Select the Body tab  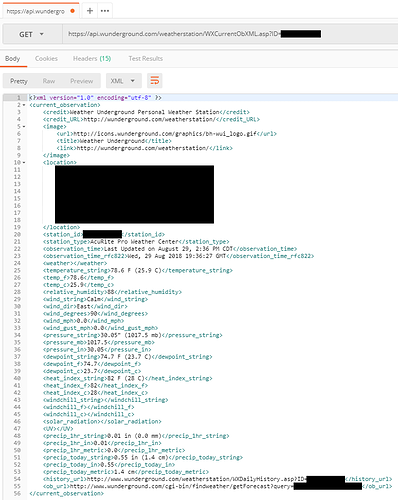pyautogui.click(x=13, y=59)
